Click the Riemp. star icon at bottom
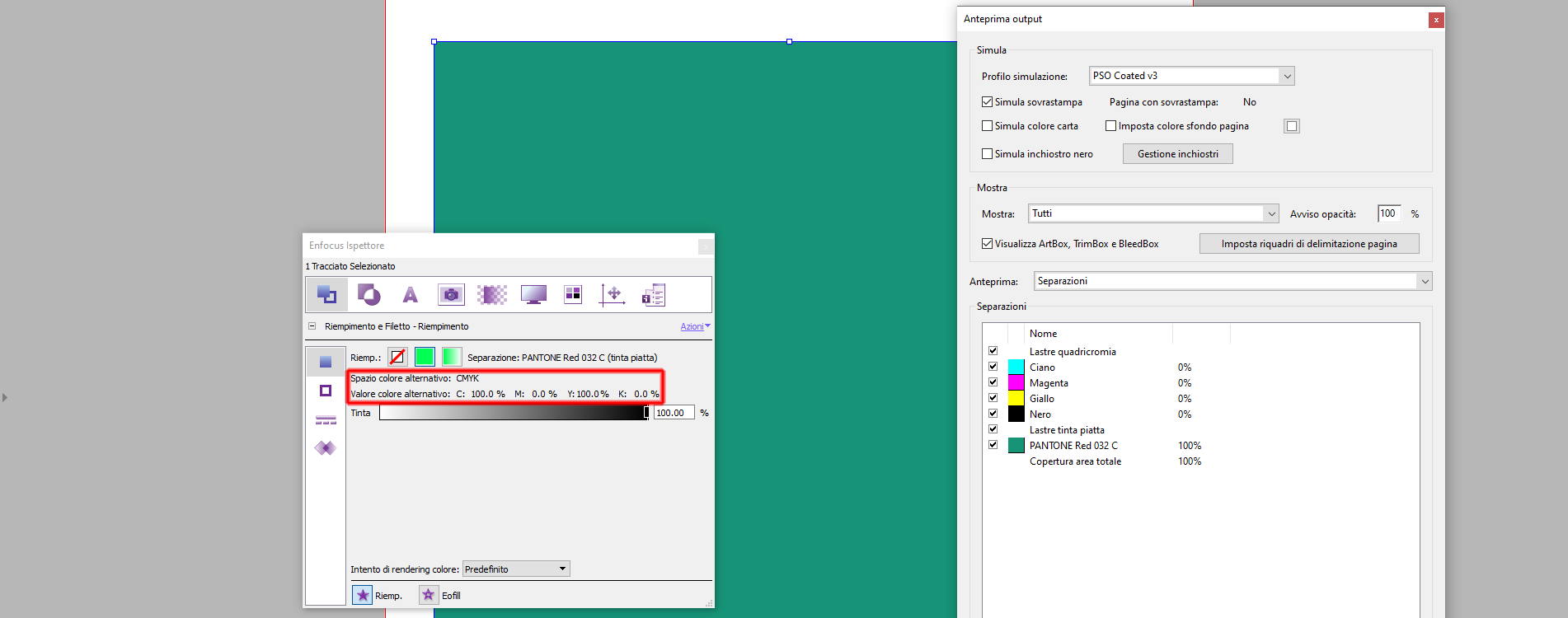This screenshot has height=618, width=1568. click(362, 595)
